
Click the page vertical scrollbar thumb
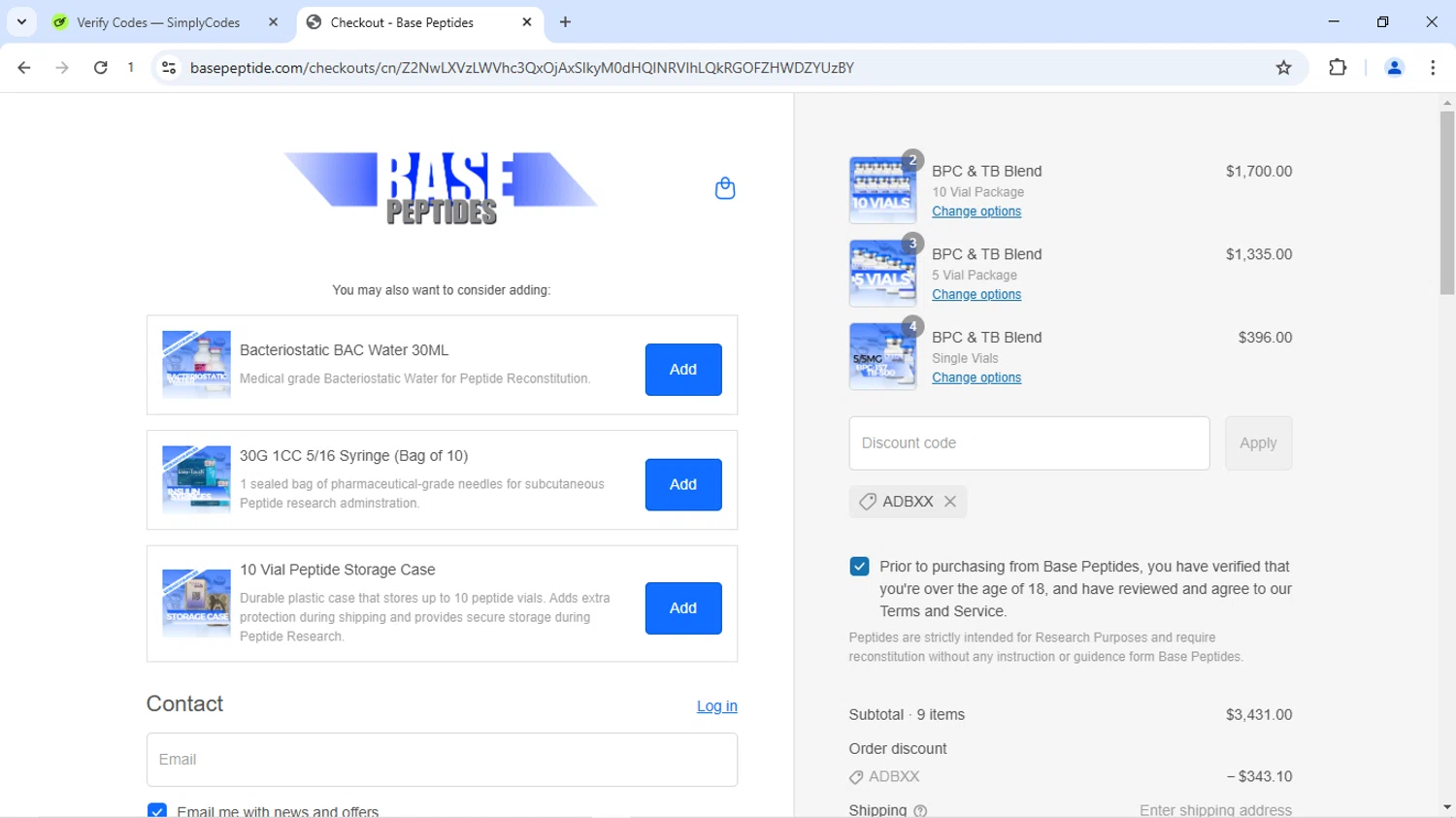(1447, 203)
